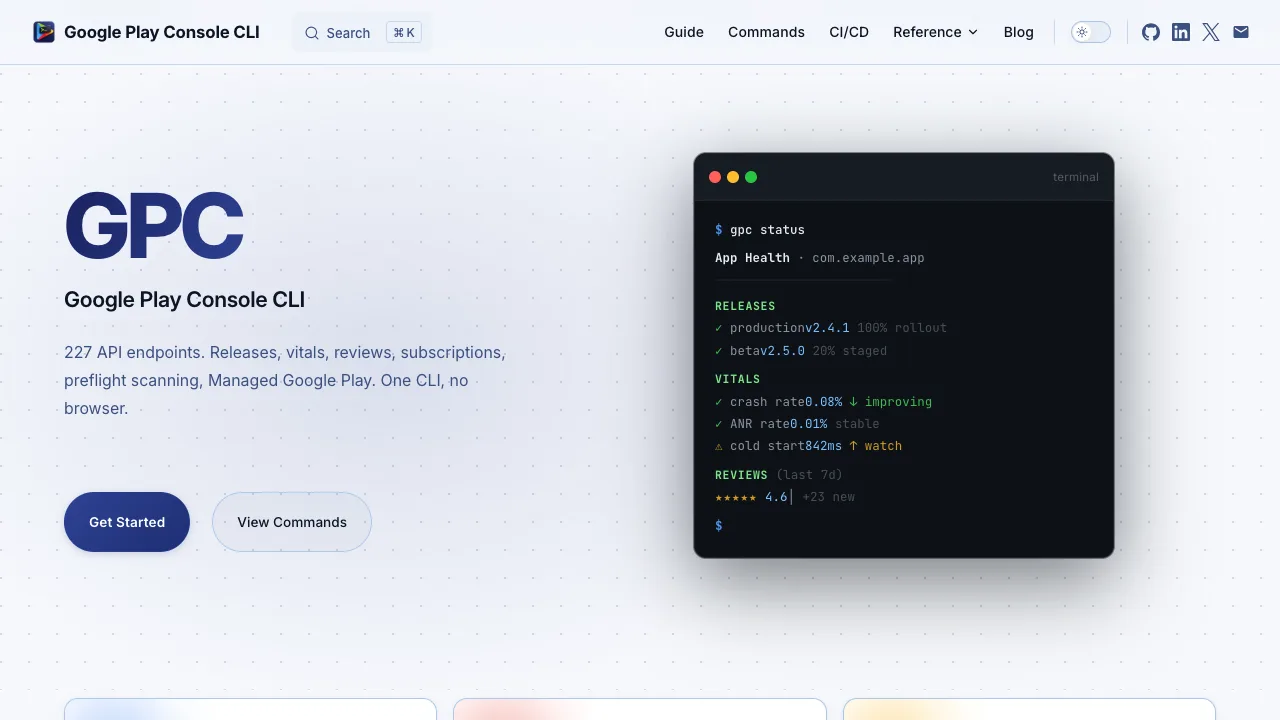Viewport: 1280px width, 720px height.
Task: Click the 'App Health' terminal label
Action: [x=752, y=258]
